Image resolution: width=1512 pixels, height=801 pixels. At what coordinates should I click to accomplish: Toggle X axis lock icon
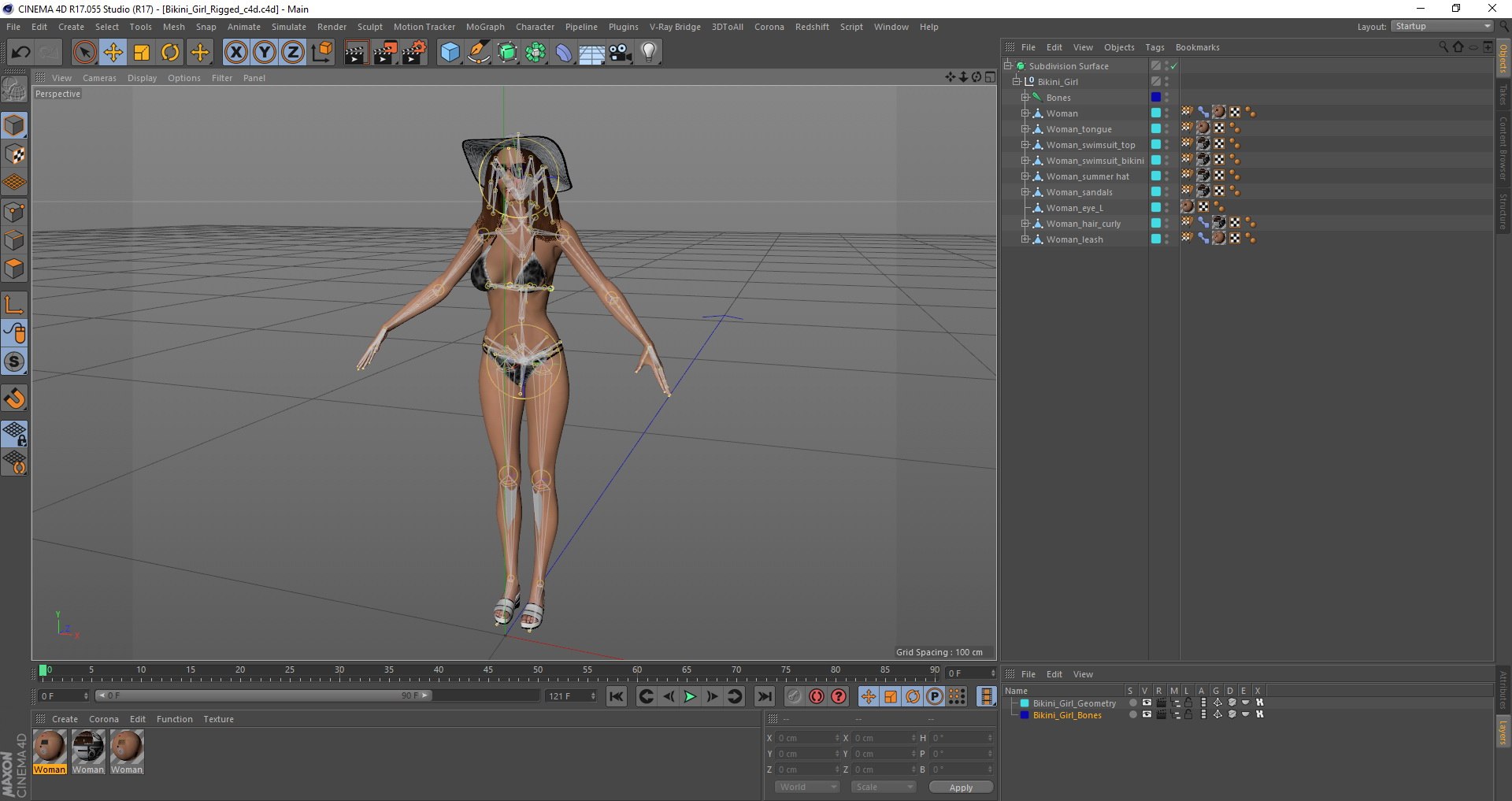(235, 52)
